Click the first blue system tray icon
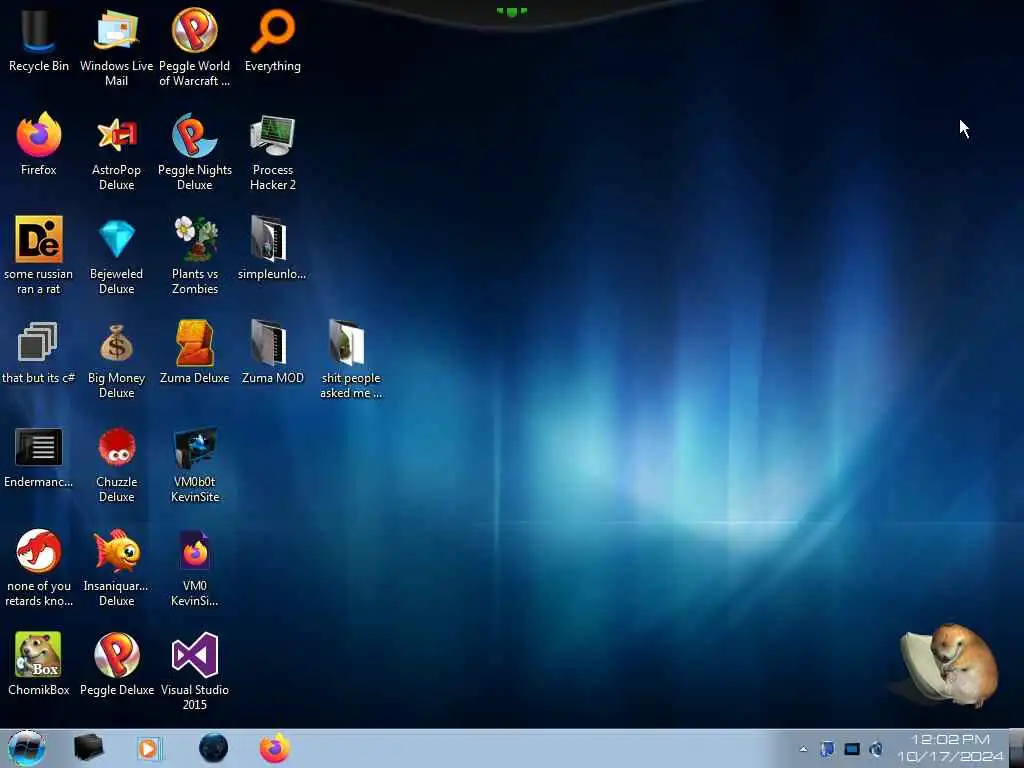Viewport: 1024px width, 768px height. 827,749
